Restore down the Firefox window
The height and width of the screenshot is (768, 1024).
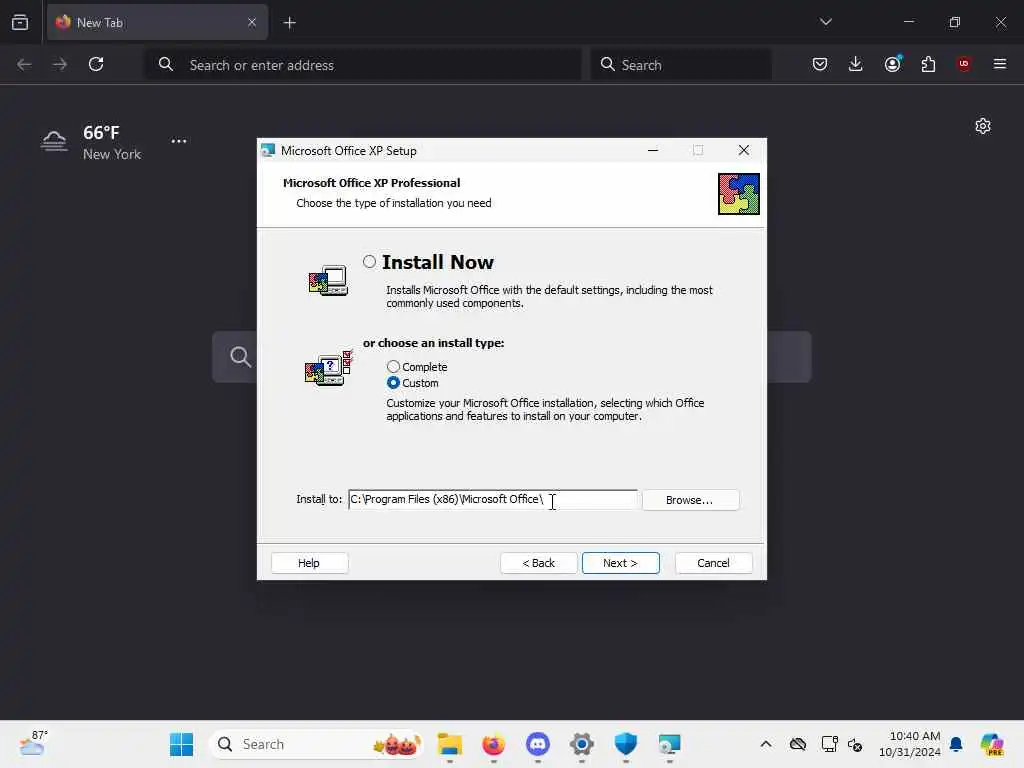click(955, 22)
